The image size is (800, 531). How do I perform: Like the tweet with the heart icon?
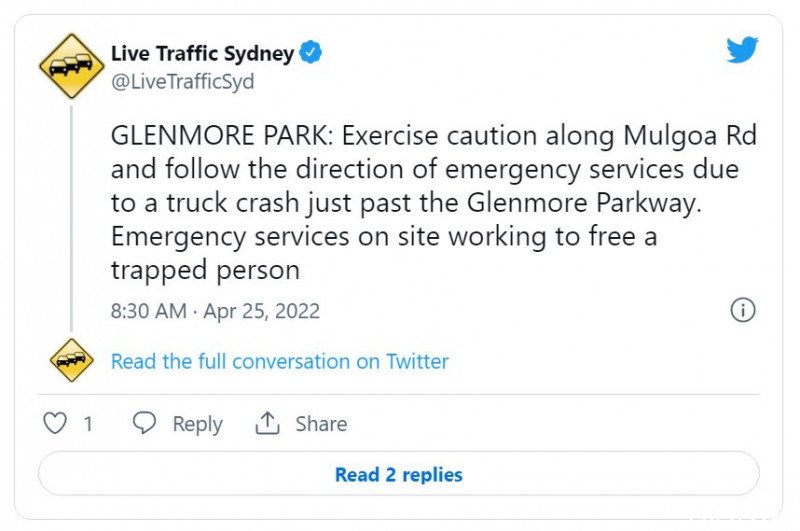click(x=55, y=423)
